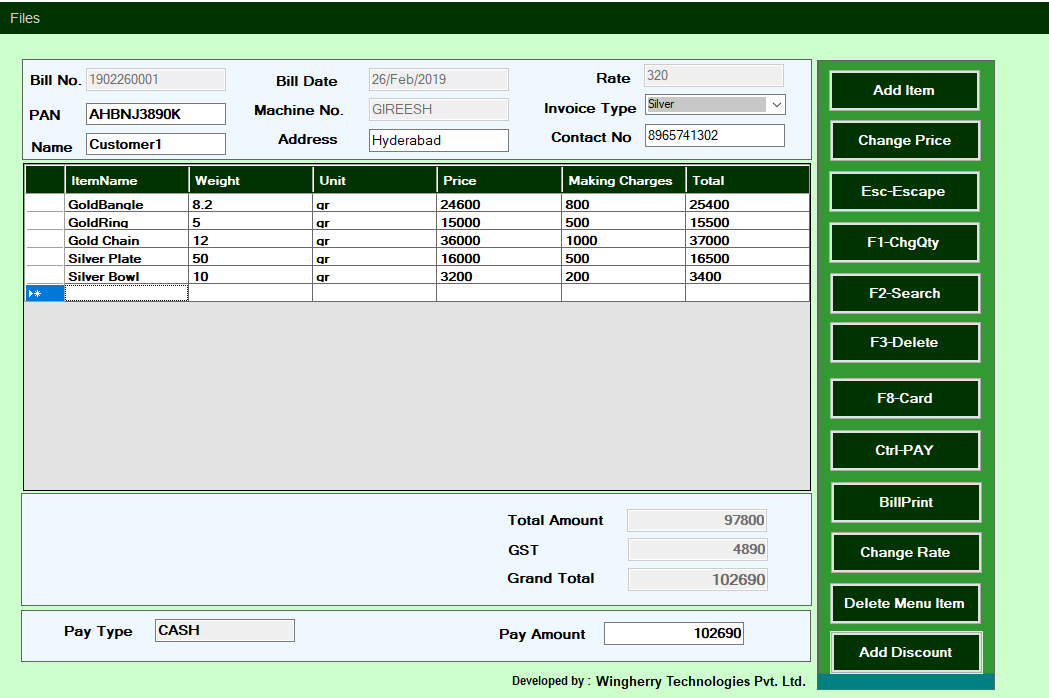Click the Add Discount button

(x=906, y=652)
